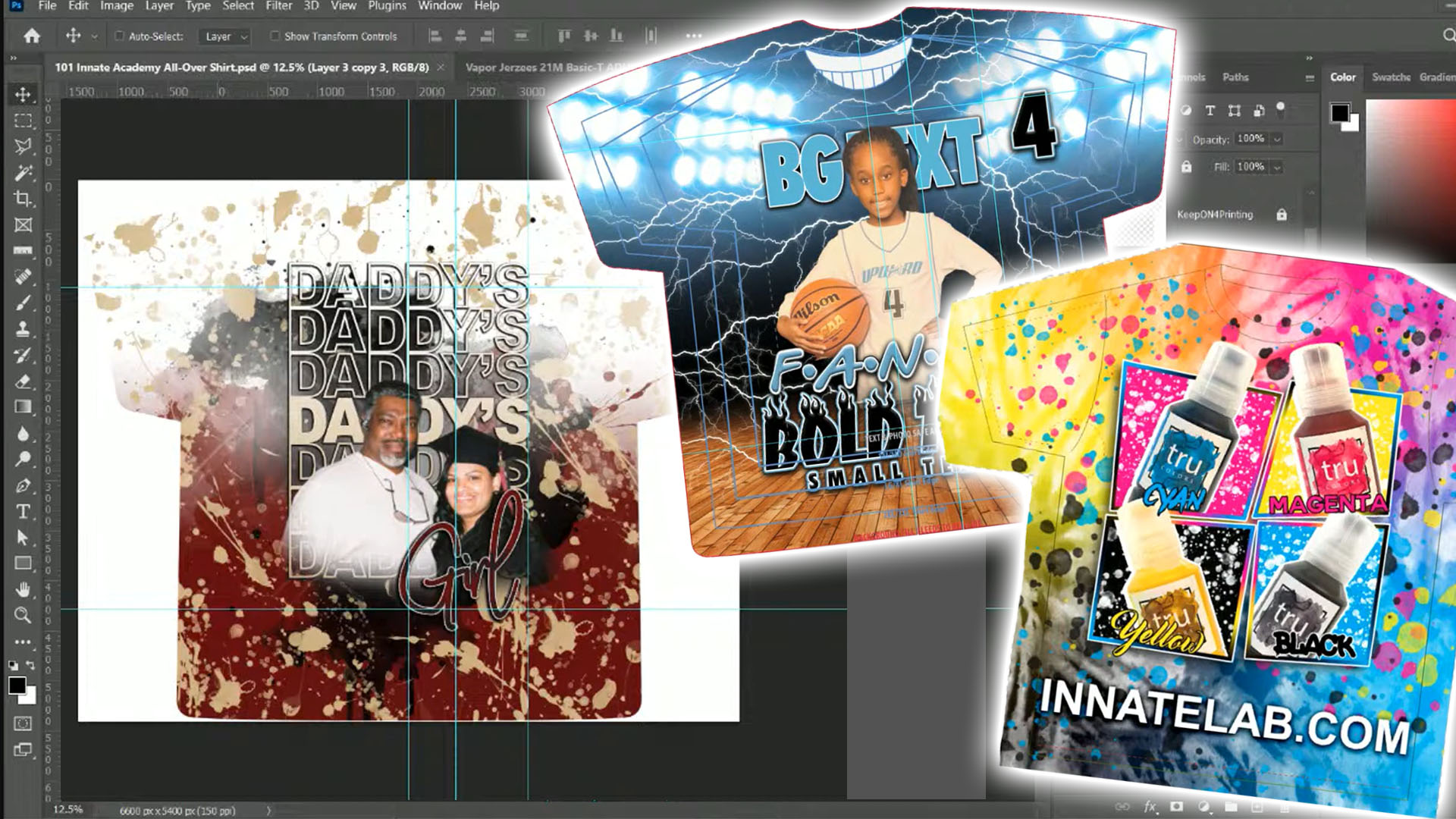
Task: Toggle Show Transform Controls checkbox
Action: [x=275, y=36]
